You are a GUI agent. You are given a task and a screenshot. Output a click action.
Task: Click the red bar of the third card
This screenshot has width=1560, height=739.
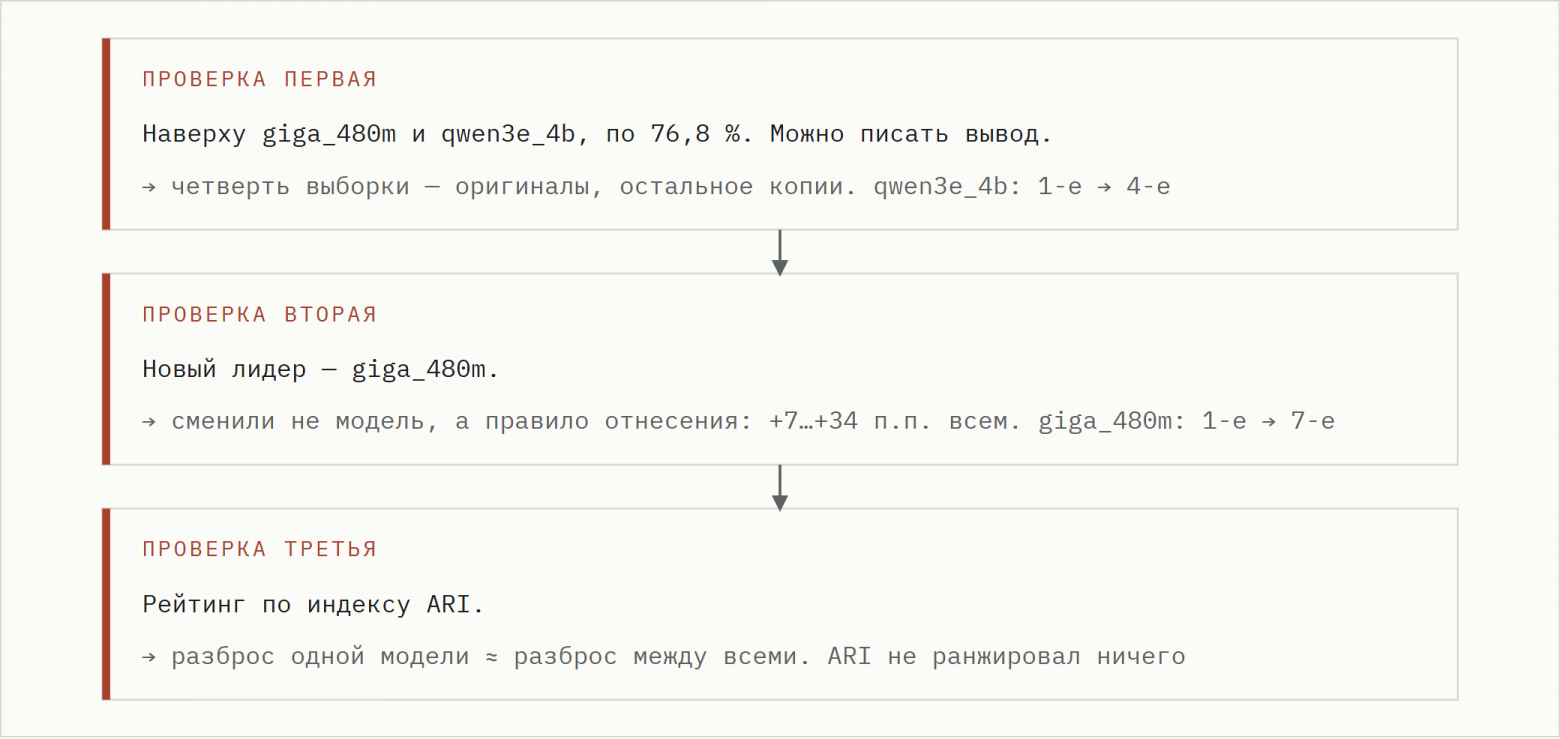pyautogui.click(x=106, y=604)
